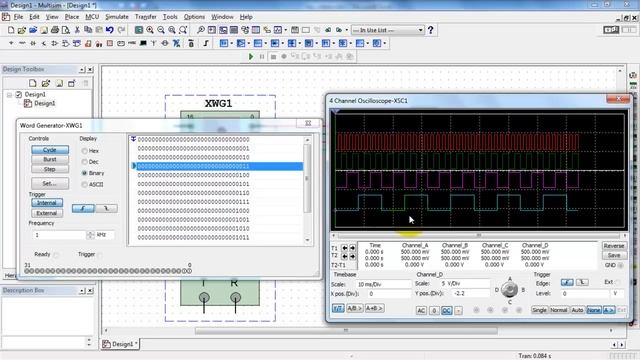Viewport: 640px width, 360px height.
Task: Open the In Use List dropdown
Action: pos(420,30)
